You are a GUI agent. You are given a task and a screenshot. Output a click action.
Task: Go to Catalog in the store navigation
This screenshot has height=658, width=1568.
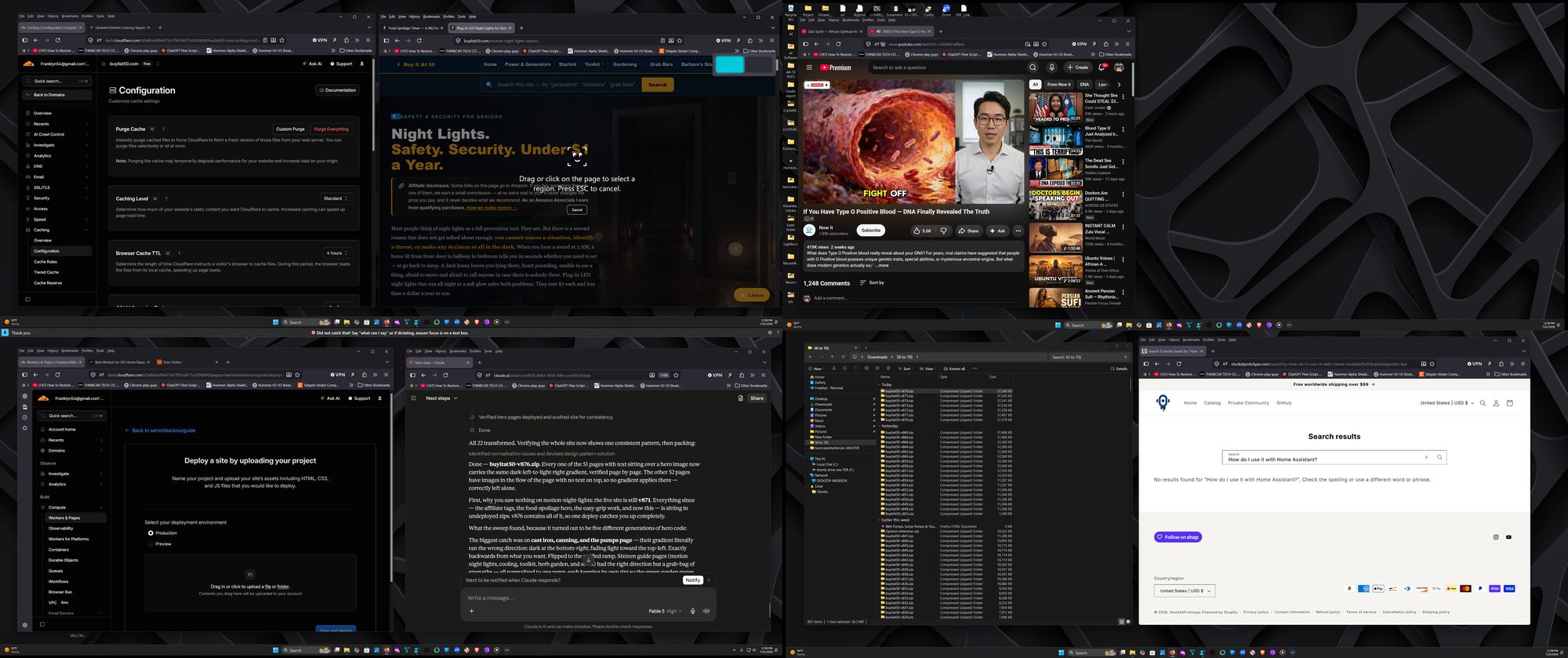pos(1212,403)
